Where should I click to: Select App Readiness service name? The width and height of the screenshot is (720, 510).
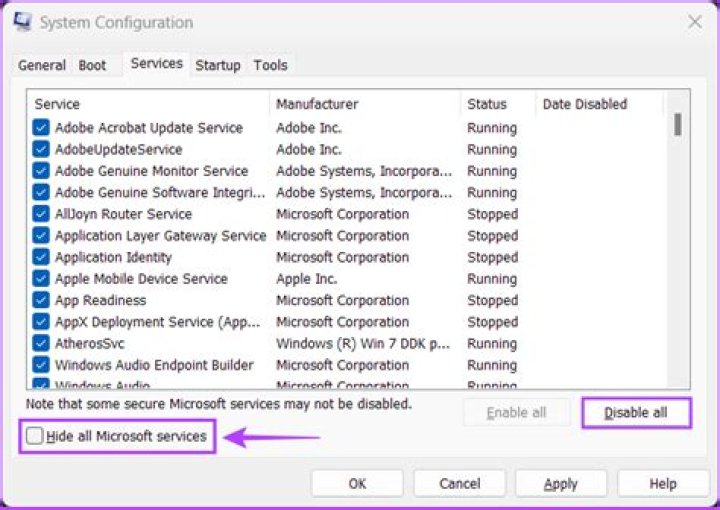click(x=101, y=300)
